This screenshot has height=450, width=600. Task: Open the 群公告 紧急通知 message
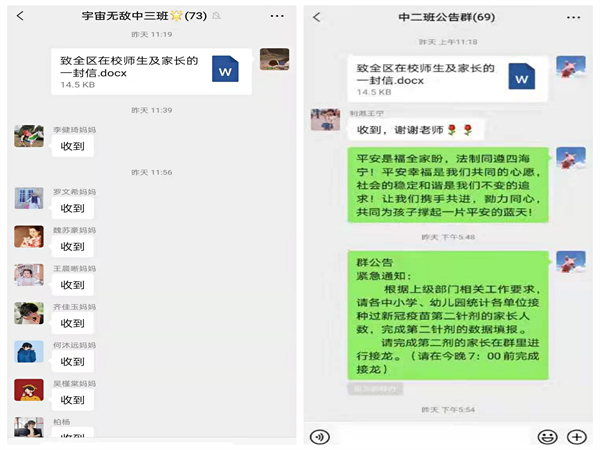click(448, 315)
